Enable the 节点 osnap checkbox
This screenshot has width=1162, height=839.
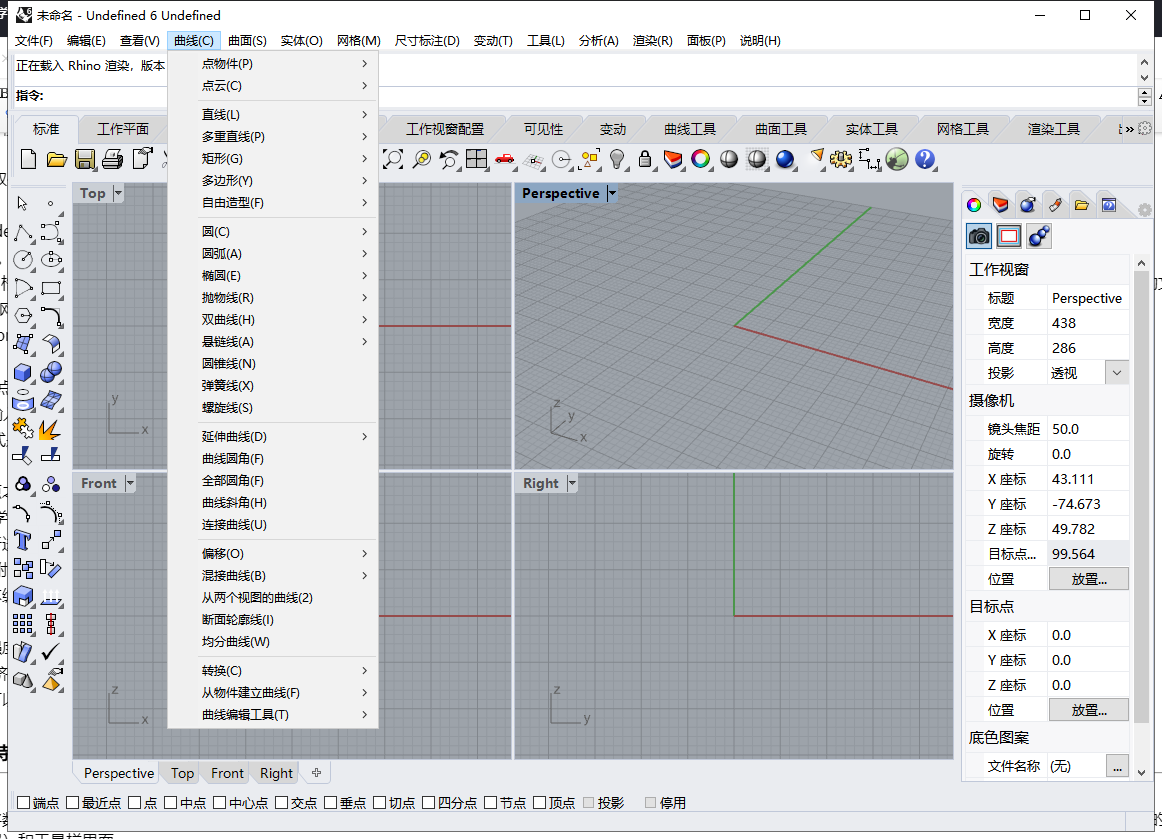pyautogui.click(x=490, y=803)
